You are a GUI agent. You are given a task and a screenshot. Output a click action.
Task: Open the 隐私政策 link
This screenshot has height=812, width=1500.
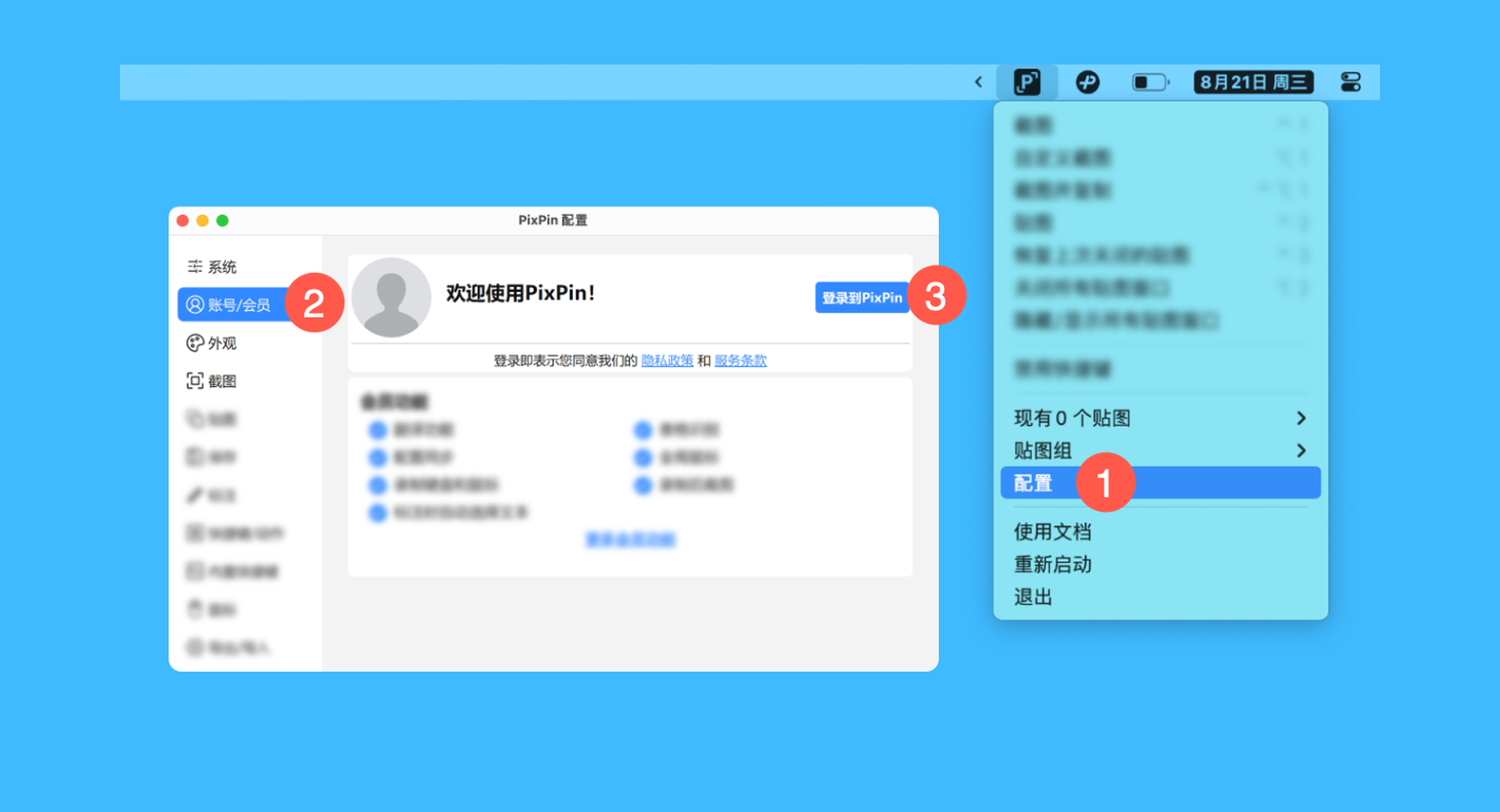pos(667,361)
